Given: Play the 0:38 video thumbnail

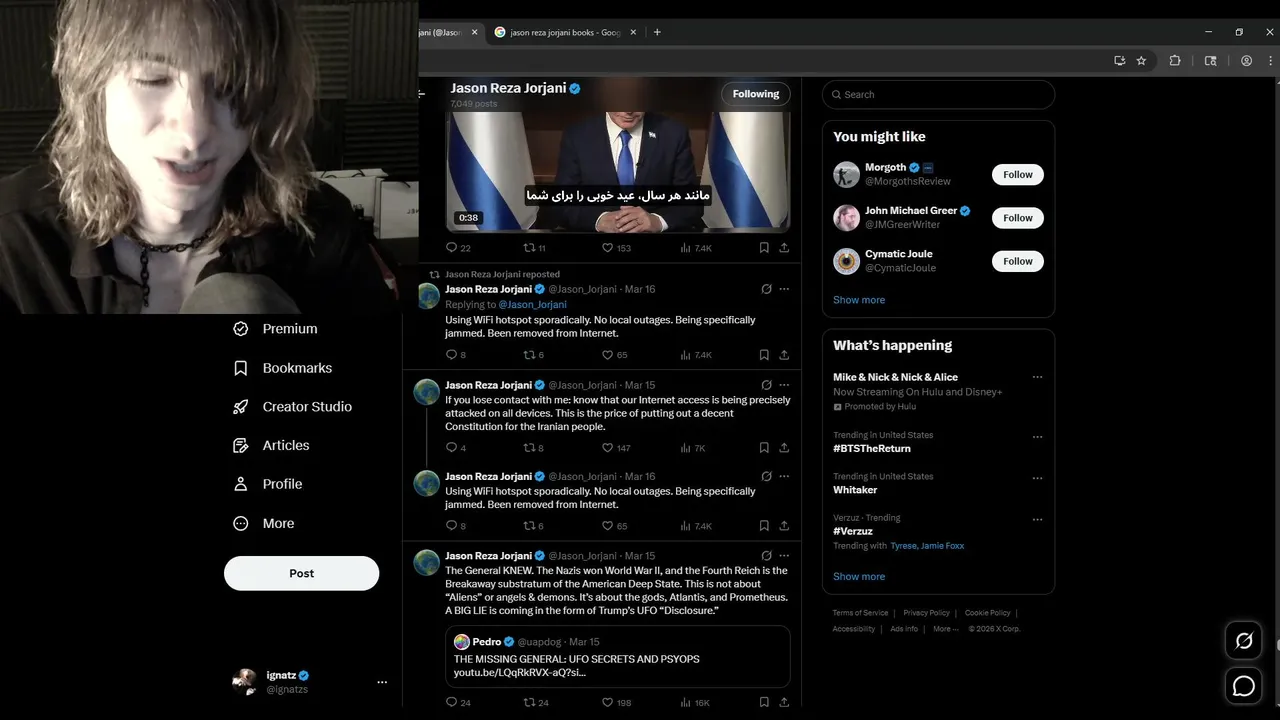Looking at the screenshot, I should pos(618,172).
